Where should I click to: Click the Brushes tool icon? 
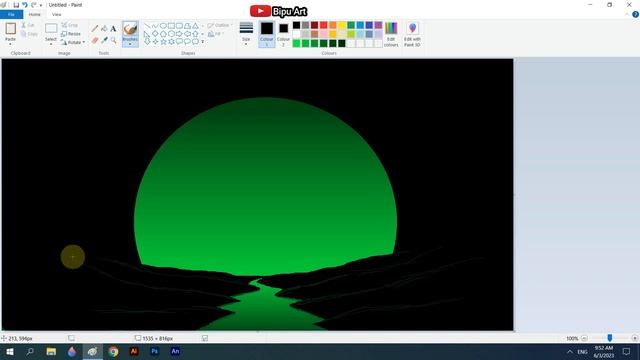click(130, 29)
